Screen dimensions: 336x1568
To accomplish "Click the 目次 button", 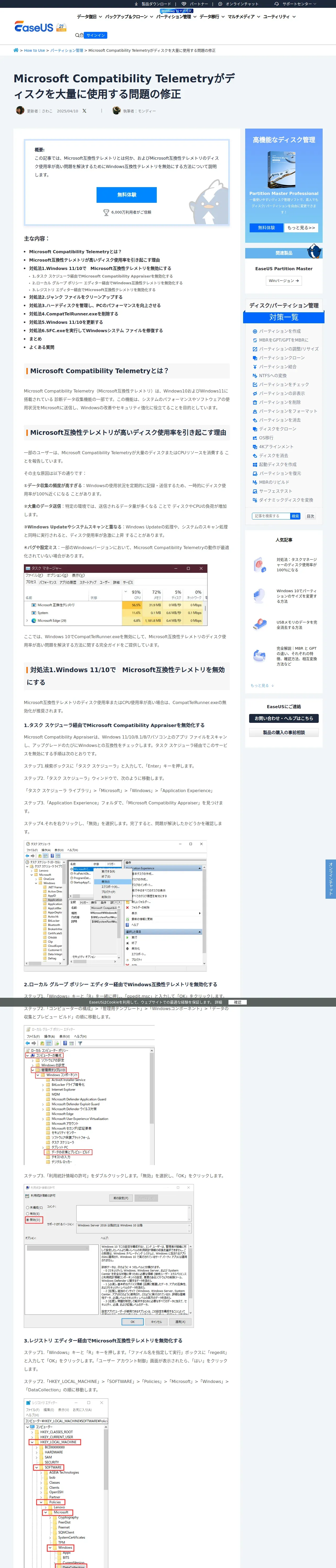I will pyautogui.click(x=310, y=516).
